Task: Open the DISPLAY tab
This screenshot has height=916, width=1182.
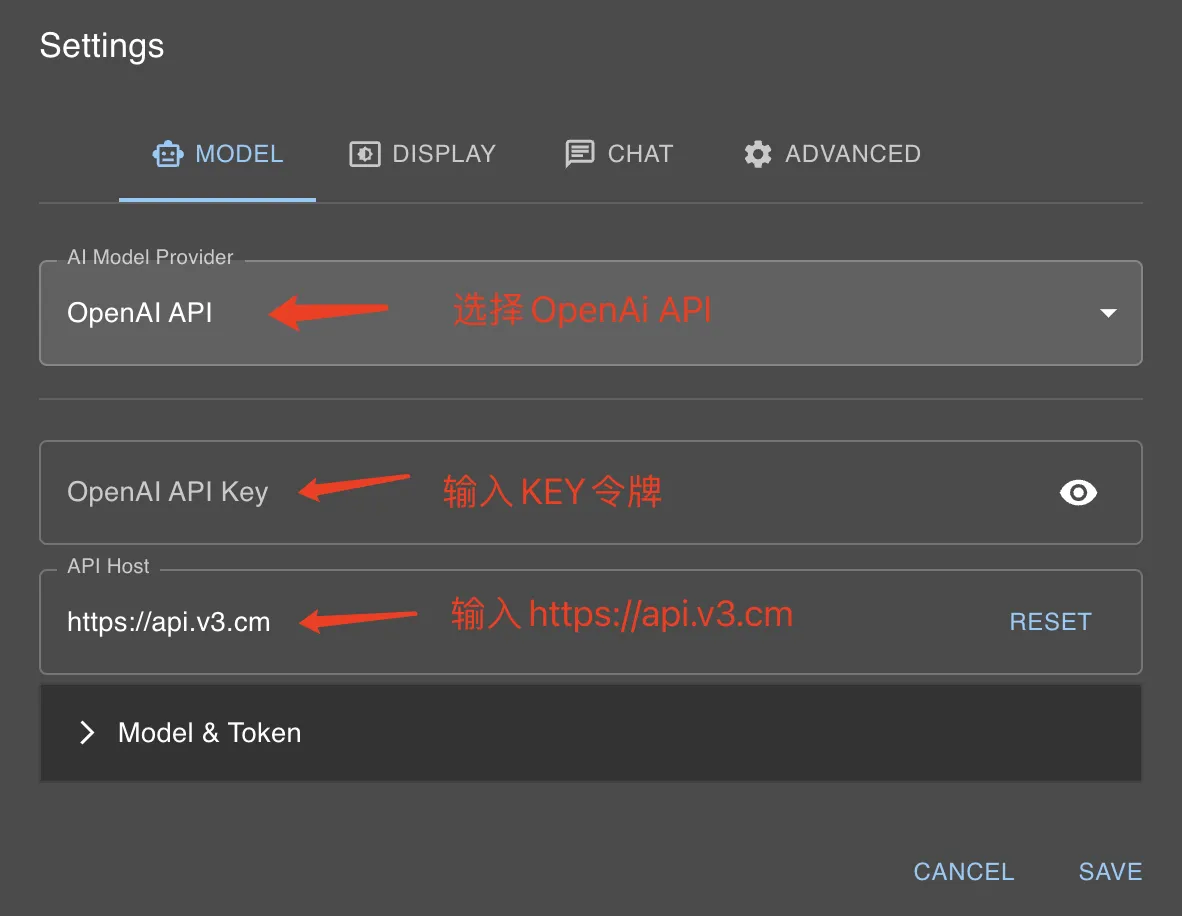Action: [422, 154]
